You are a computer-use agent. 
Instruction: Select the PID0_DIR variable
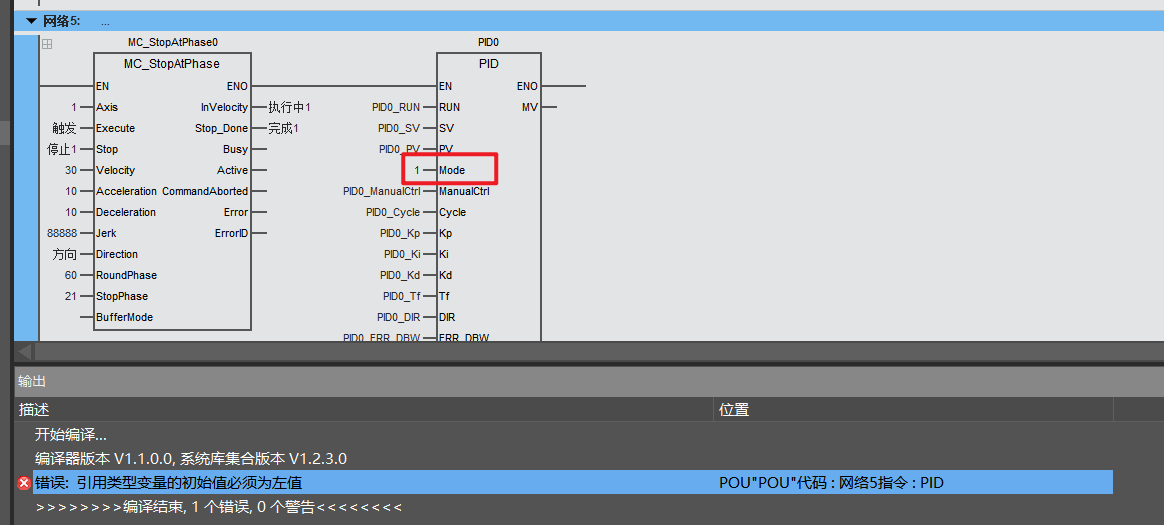[399, 317]
